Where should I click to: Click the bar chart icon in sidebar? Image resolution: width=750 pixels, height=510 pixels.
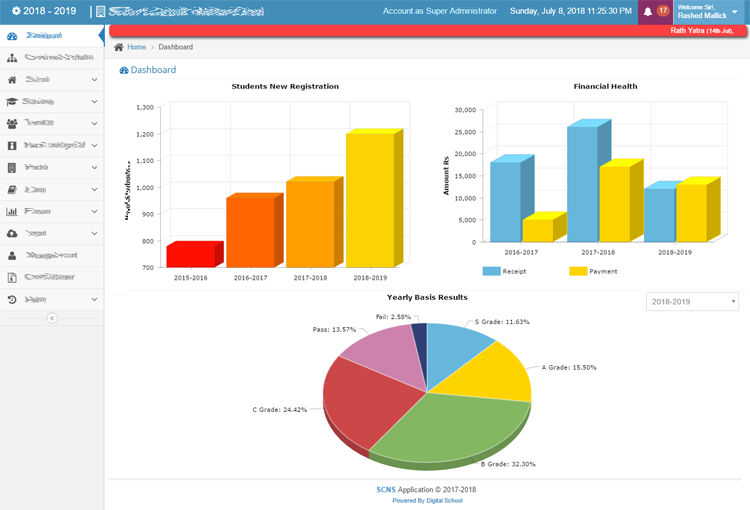(x=12, y=211)
